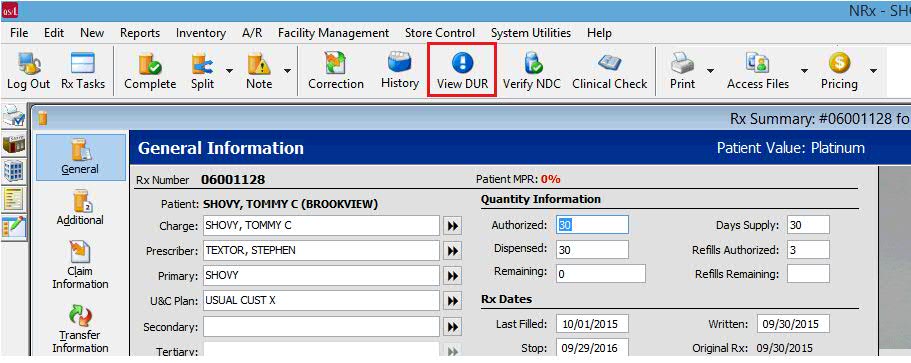Image resolution: width=911 pixels, height=363 pixels.
Task: Click the Last Filled date field
Action: 592,324
